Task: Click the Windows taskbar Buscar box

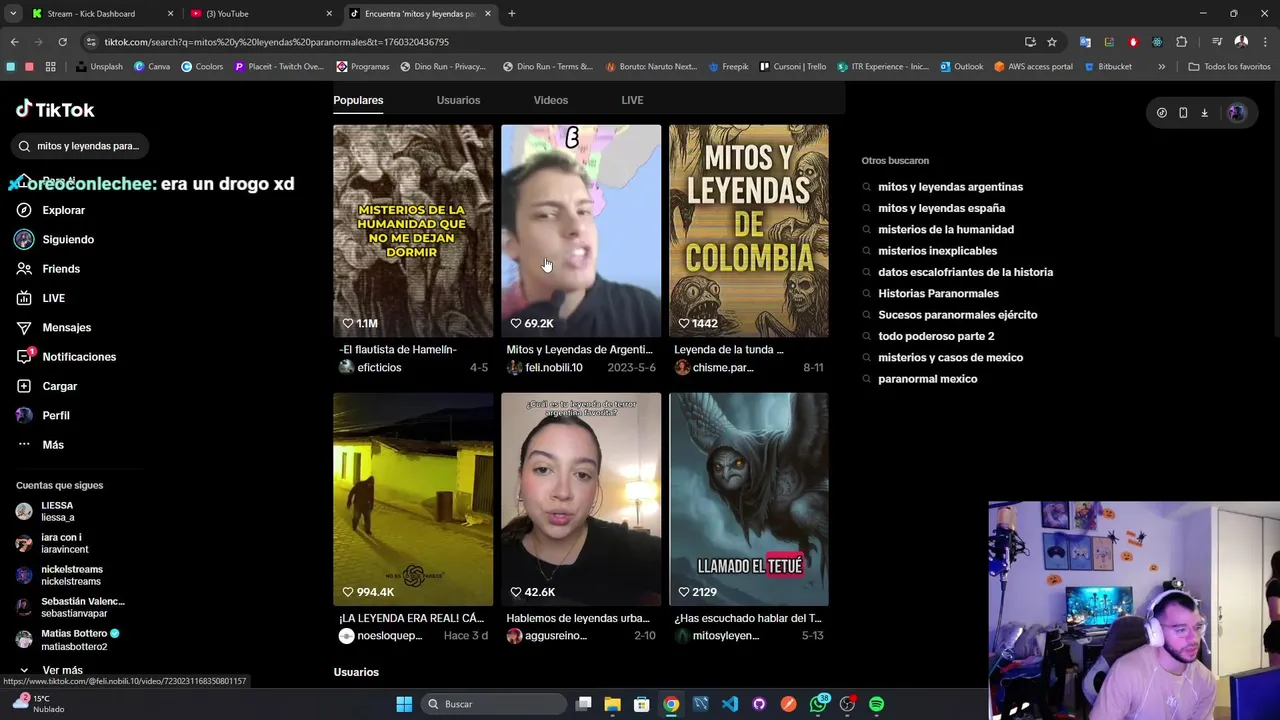Action: pyautogui.click(x=492, y=704)
